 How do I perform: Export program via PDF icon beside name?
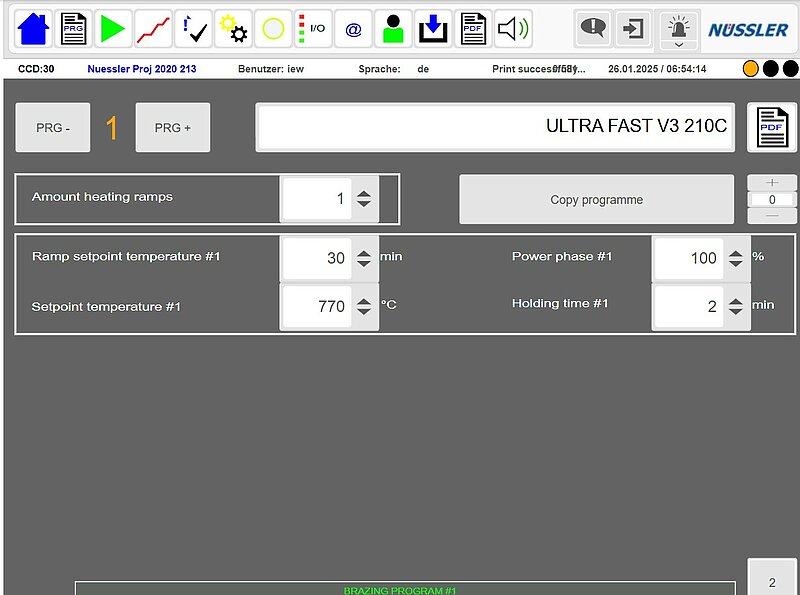[772, 128]
